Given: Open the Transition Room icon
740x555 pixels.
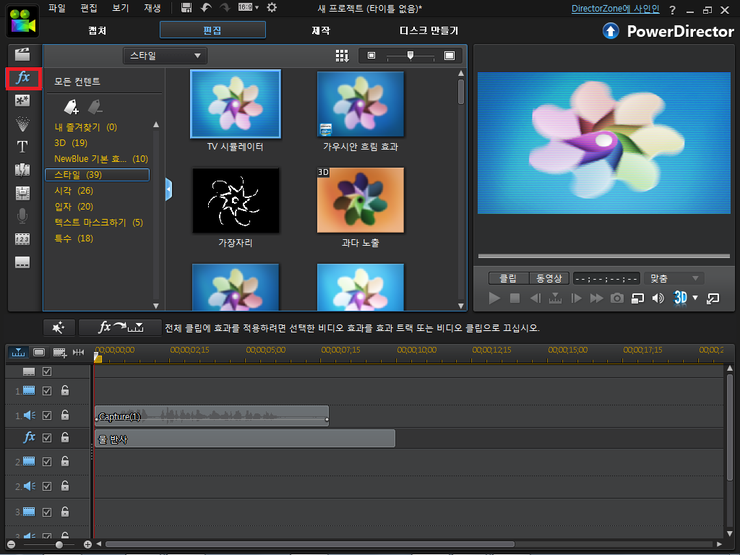Looking at the screenshot, I should pos(22,170).
